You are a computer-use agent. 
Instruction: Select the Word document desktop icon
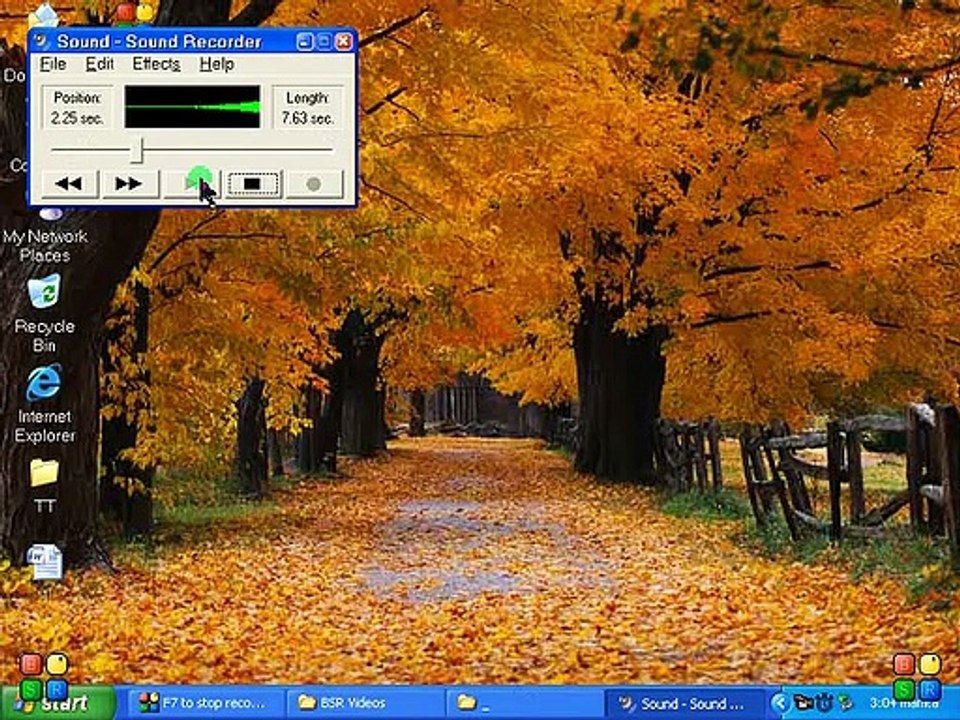[45, 561]
